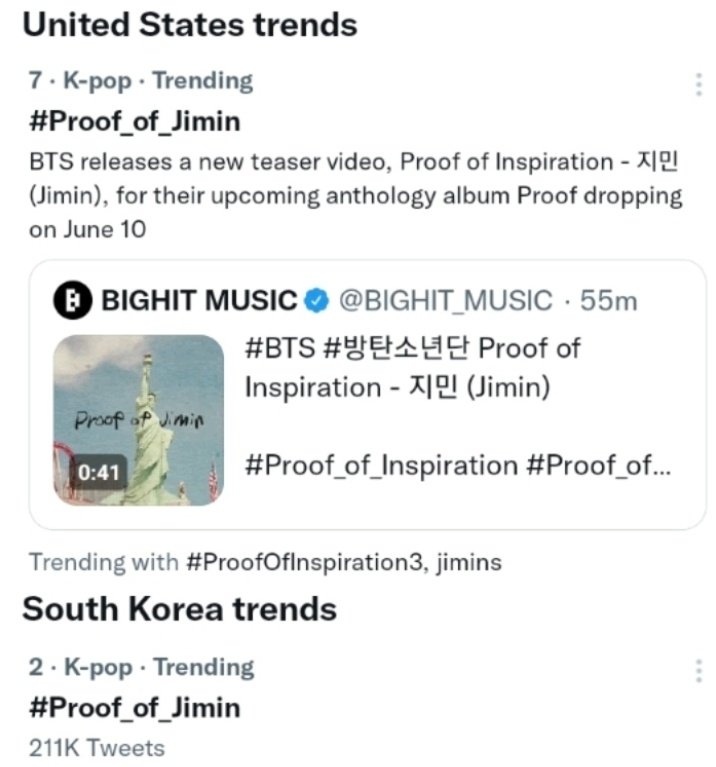Play the Proof of Jimin video thumbnail
Image resolution: width=716 pixels, height=767 pixels.
[x=138, y=419]
